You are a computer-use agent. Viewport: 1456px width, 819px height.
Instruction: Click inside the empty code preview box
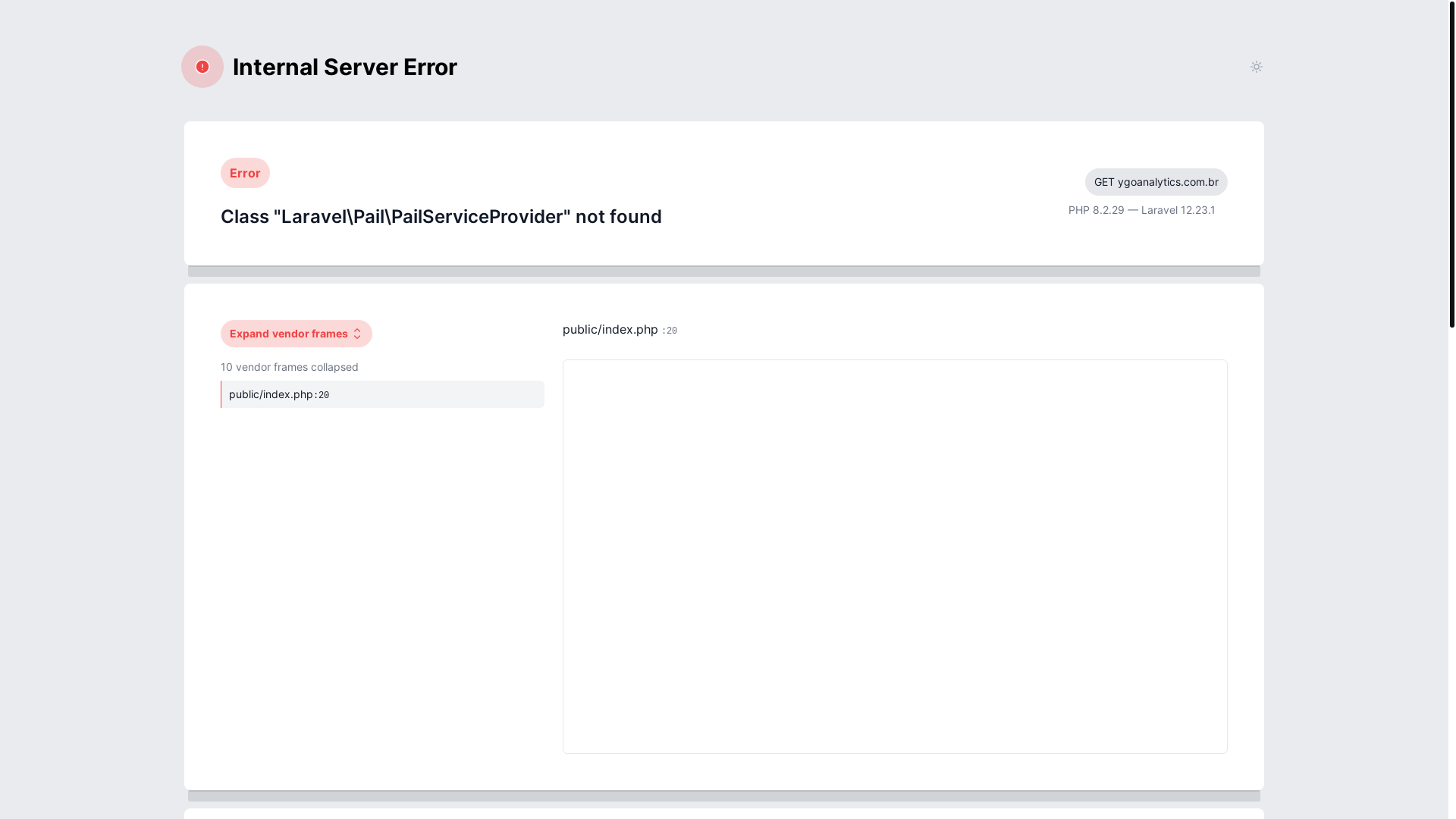click(x=895, y=557)
